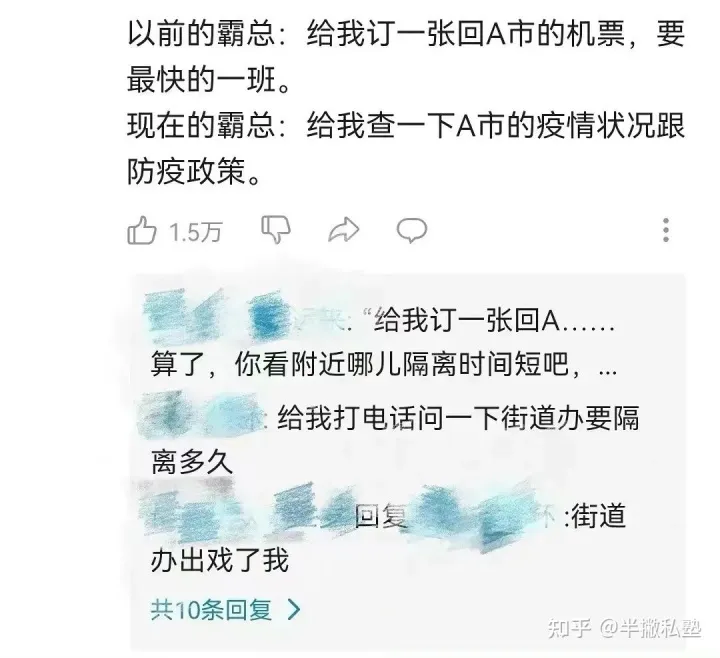Open first reply beginning 给我订一张回A

[383, 342]
